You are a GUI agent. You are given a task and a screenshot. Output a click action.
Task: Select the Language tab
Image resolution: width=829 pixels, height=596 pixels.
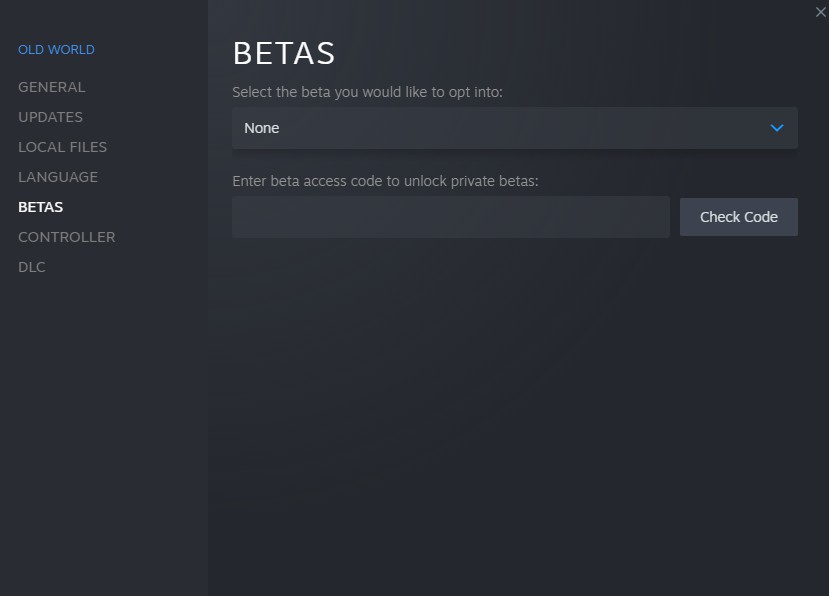click(x=58, y=177)
